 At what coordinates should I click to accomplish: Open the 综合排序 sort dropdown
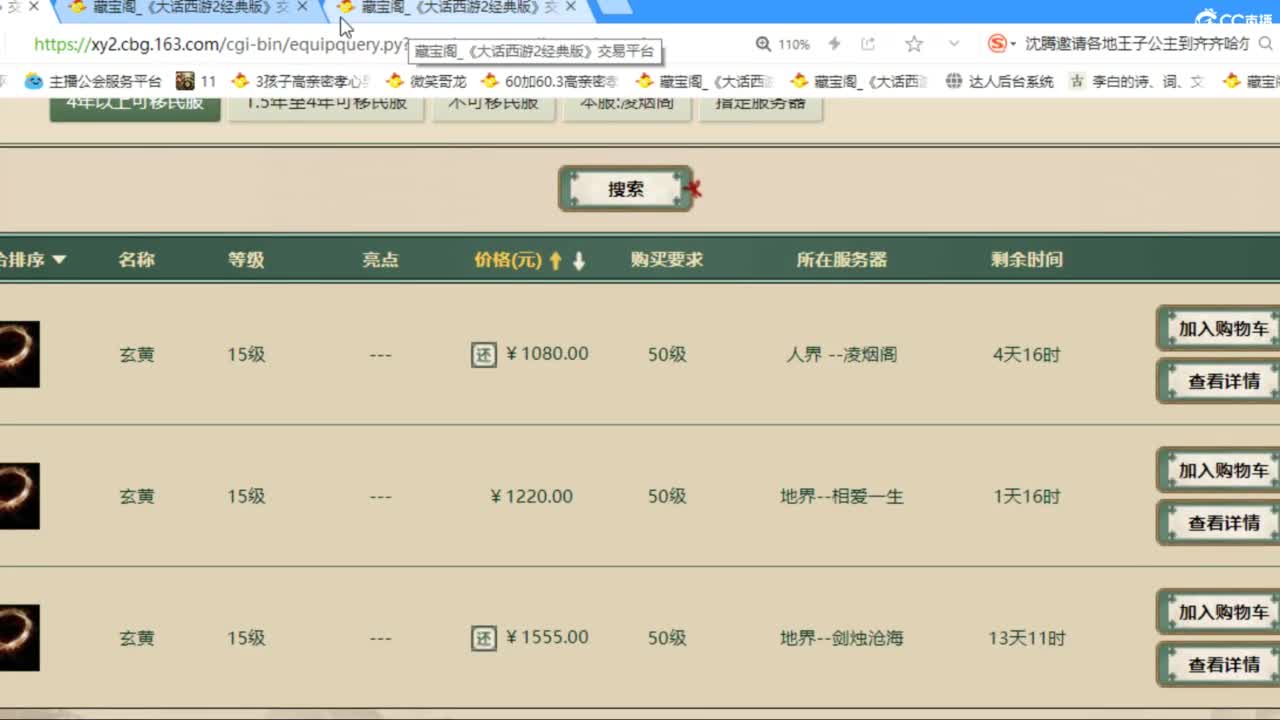32,260
